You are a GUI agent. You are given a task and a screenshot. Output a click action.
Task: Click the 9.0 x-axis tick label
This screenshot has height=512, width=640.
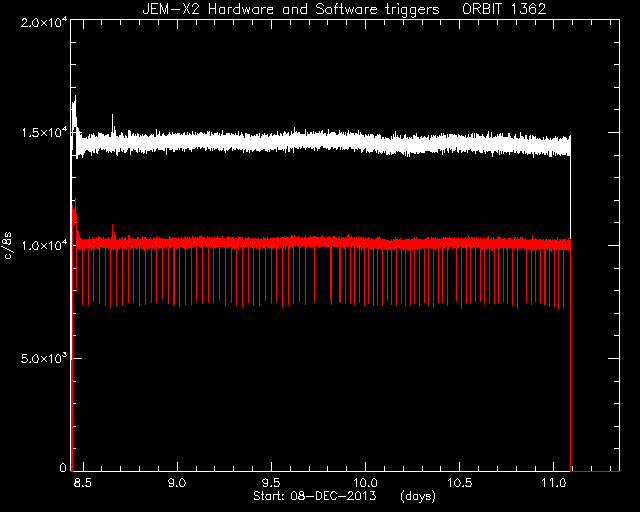(x=177, y=483)
